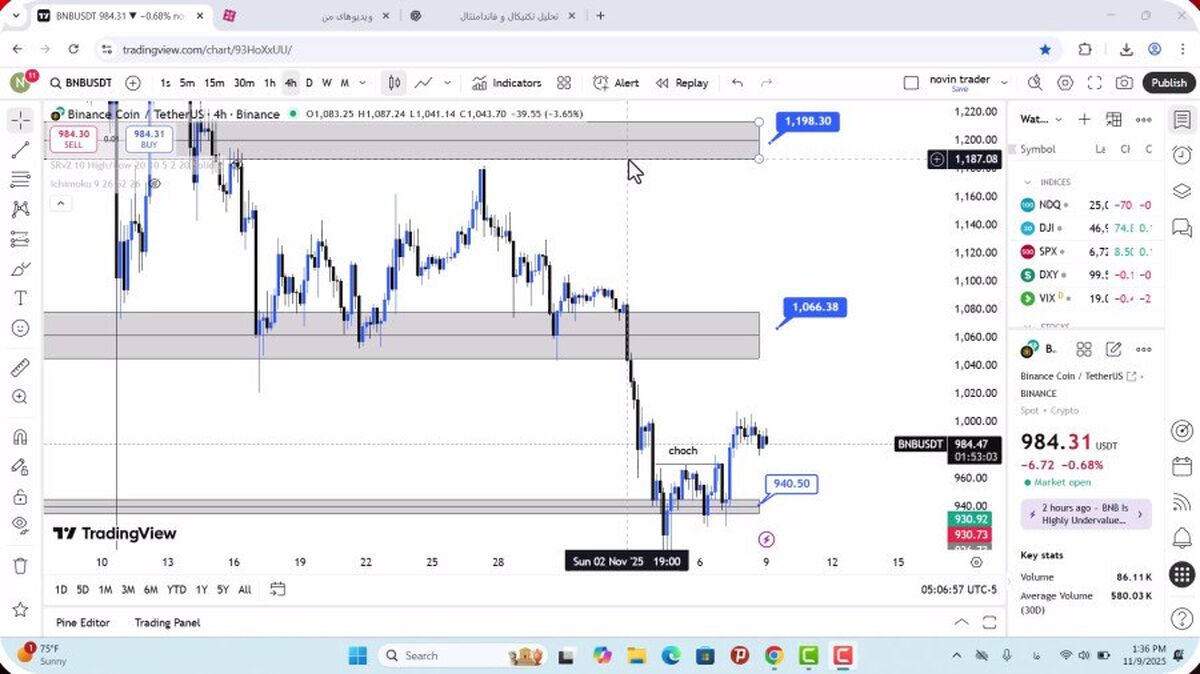This screenshot has height=674, width=1200.
Task: Click the redo arrow
Action: click(767, 83)
